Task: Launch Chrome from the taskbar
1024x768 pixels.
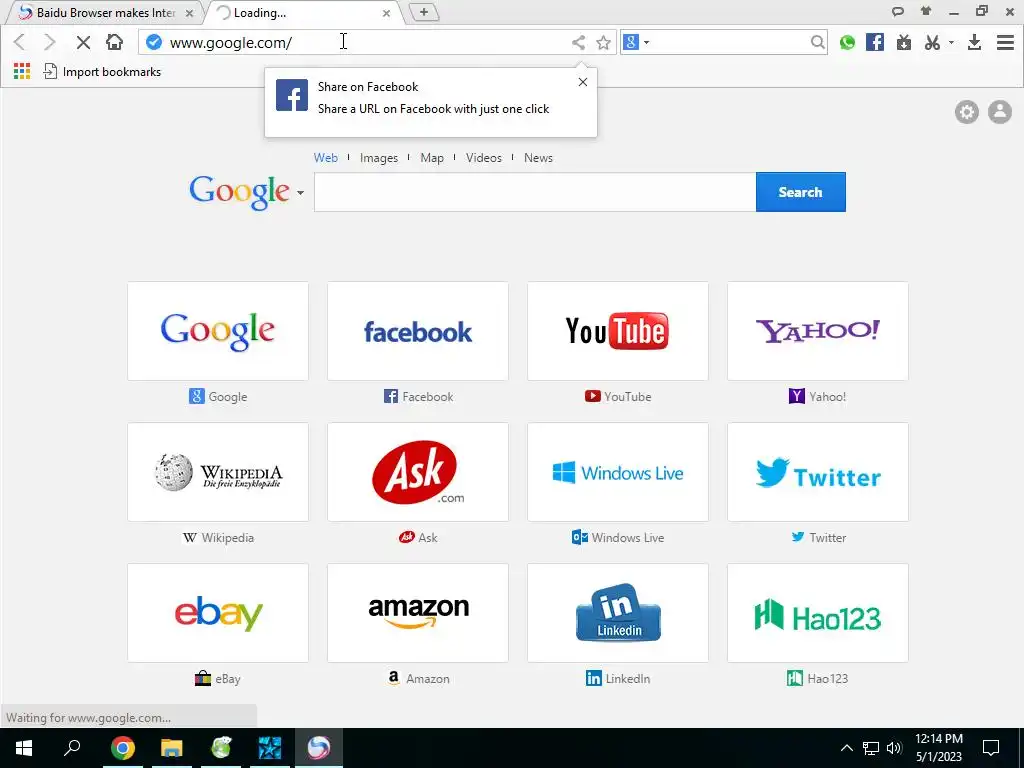Action: 122,748
